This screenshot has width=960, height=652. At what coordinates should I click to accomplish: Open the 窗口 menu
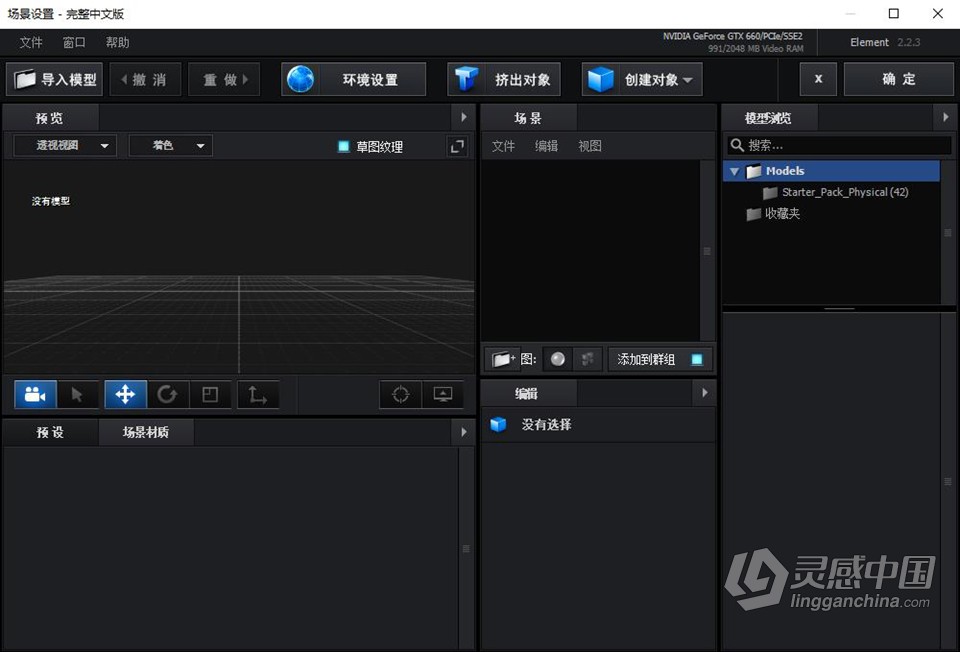click(73, 42)
